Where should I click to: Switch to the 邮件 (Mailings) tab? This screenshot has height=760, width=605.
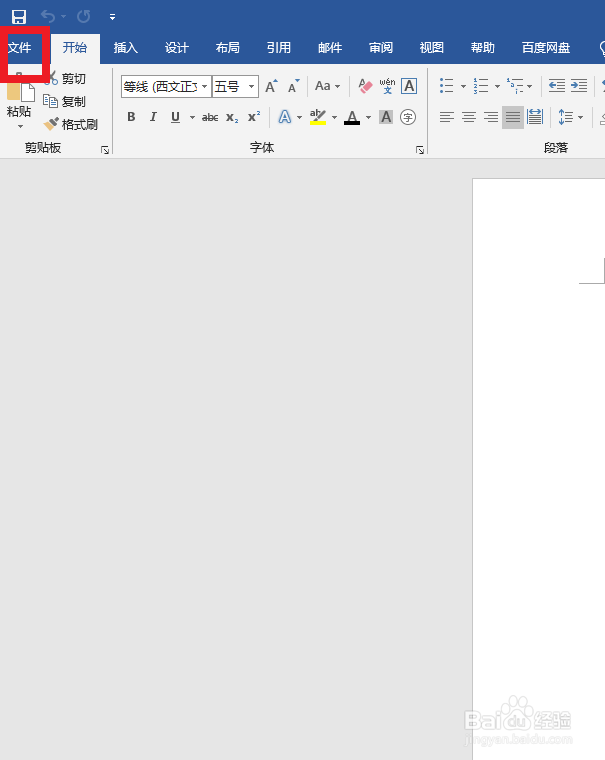(x=330, y=48)
